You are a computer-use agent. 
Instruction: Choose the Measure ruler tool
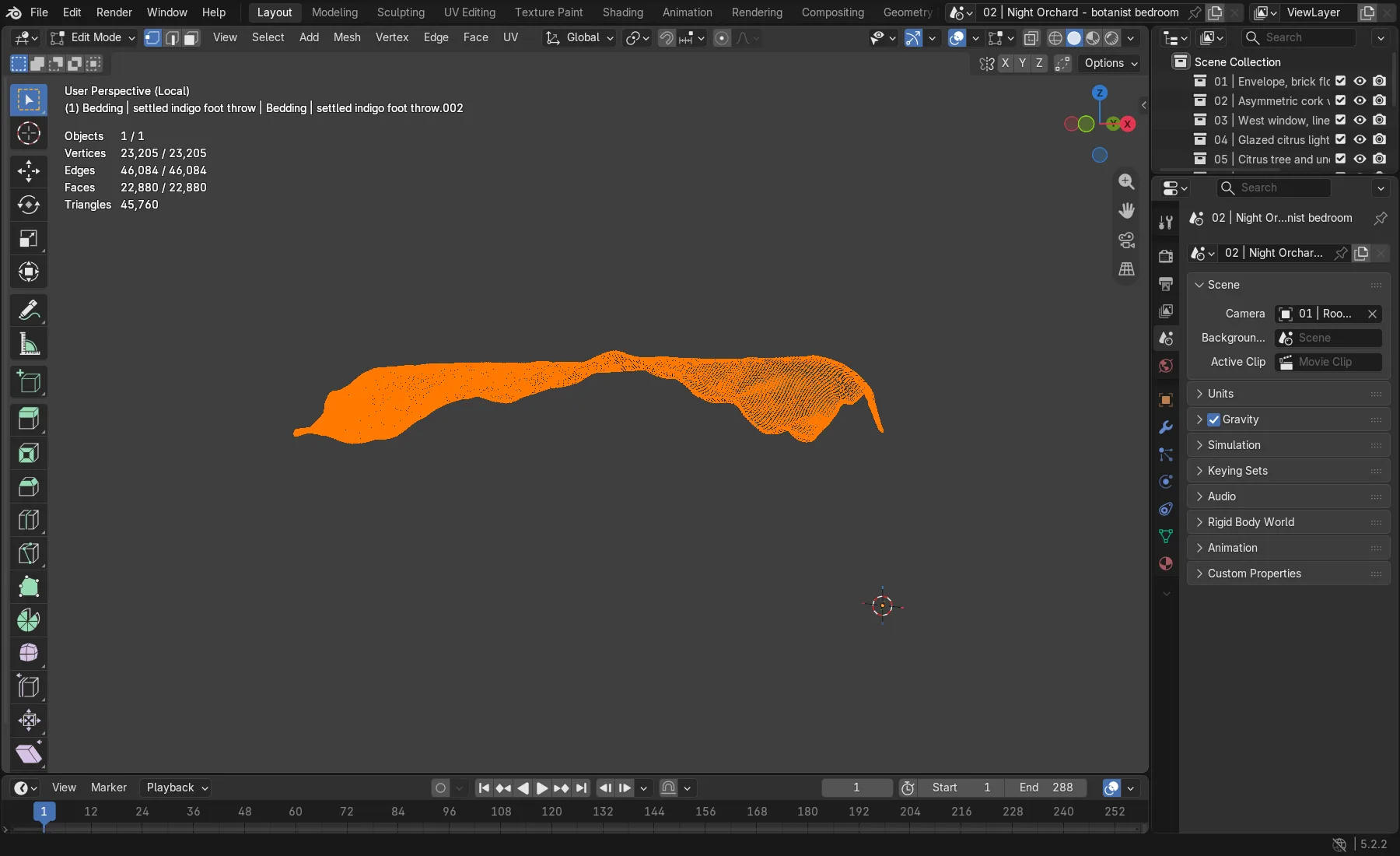click(29, 344)
